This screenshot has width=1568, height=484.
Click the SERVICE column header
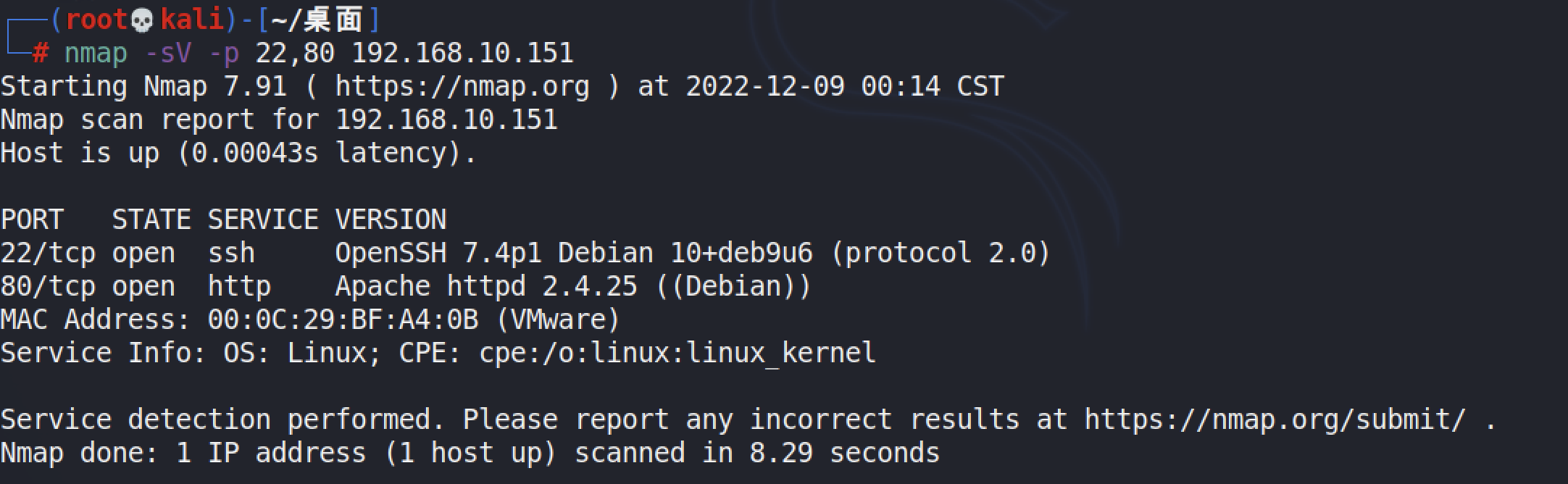coord(263,220)
